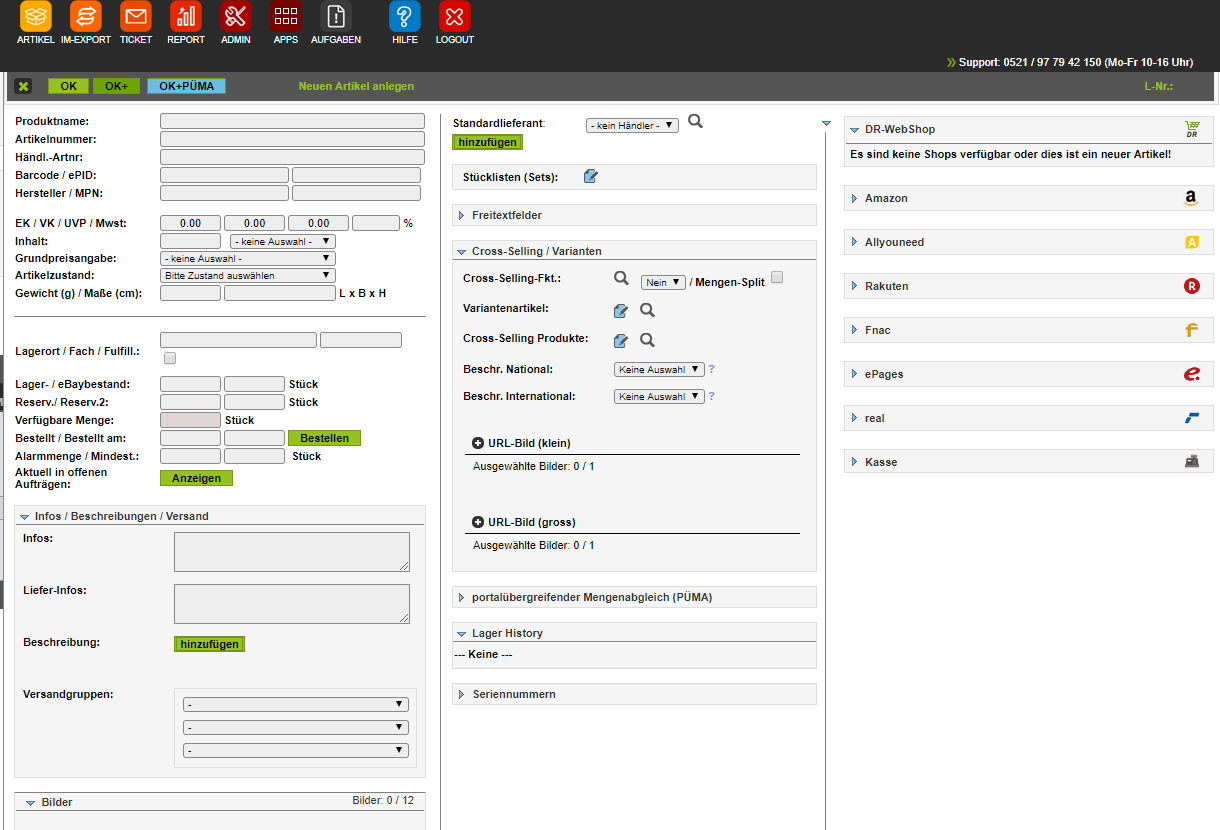Open the first Versandgruppen dropdown

coord(296,704)
